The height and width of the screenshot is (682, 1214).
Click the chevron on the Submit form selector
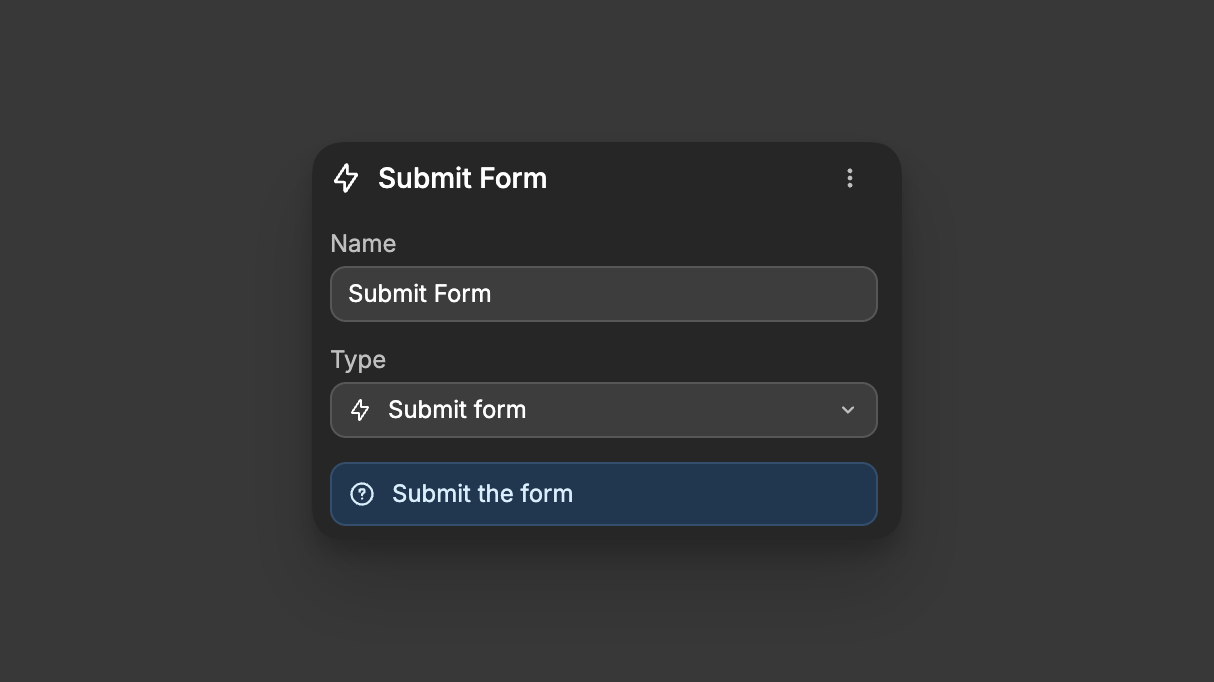(x=848, y=410)
